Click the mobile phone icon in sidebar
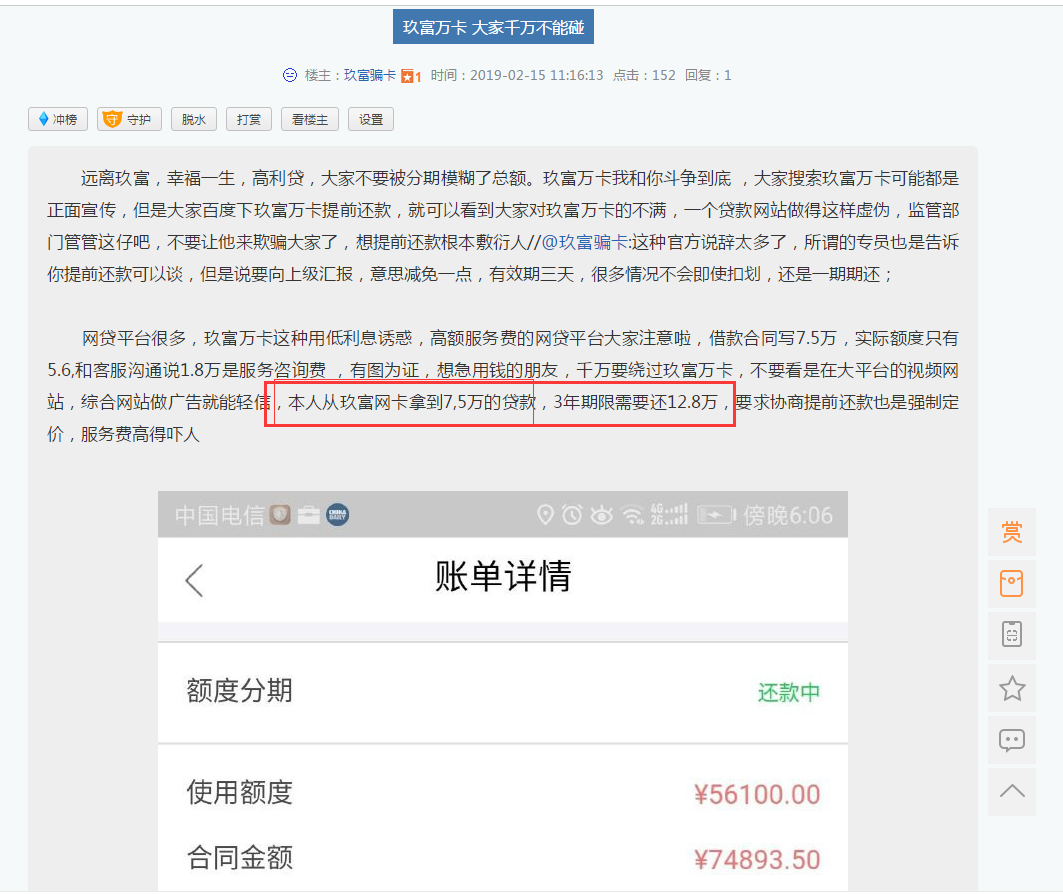1063x894 pixels. 1011,635
